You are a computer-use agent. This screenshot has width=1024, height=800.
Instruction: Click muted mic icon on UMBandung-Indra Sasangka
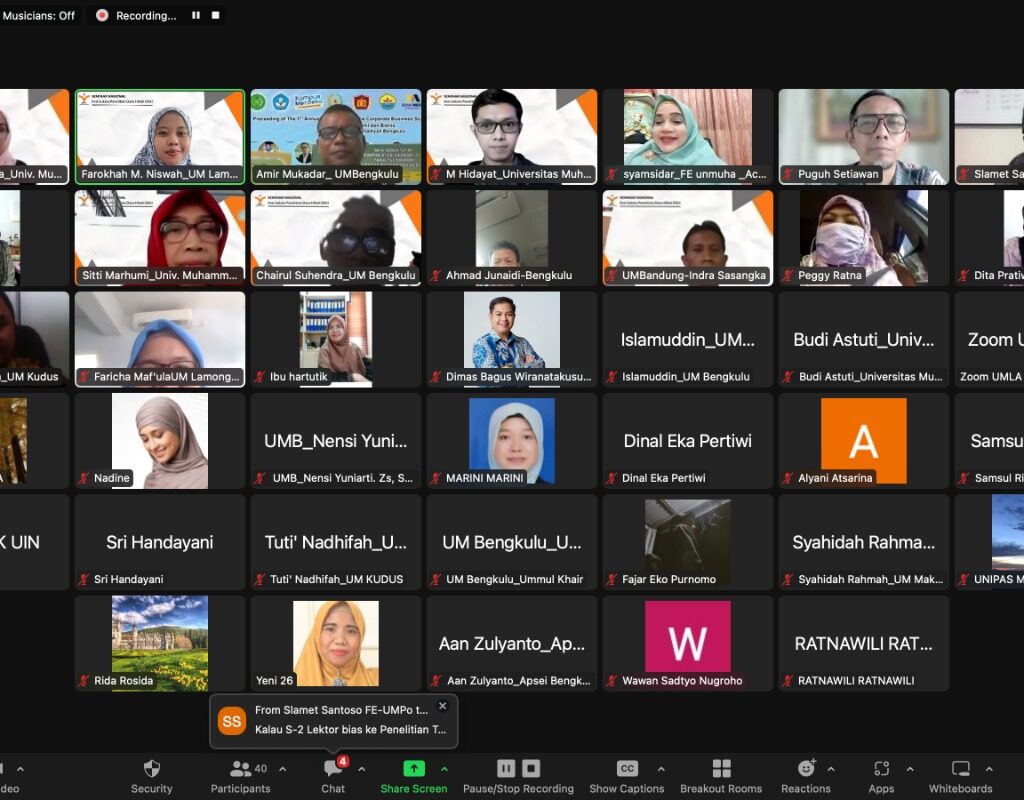[x=612, y=276]
